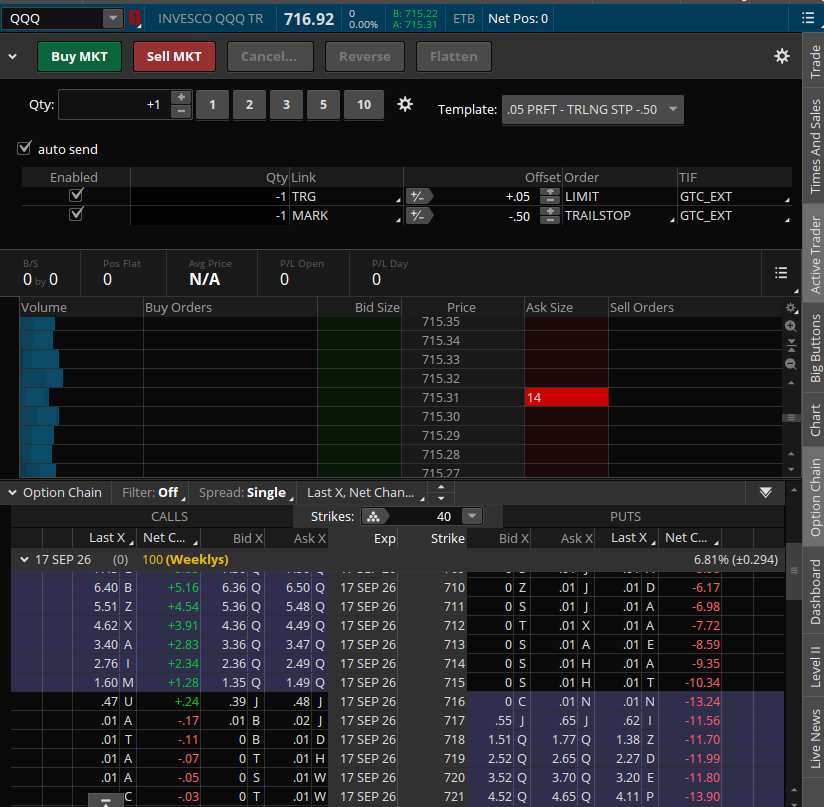824x807 pixels.
Task: Set quantity preset 10
Action: click(364, 105)
